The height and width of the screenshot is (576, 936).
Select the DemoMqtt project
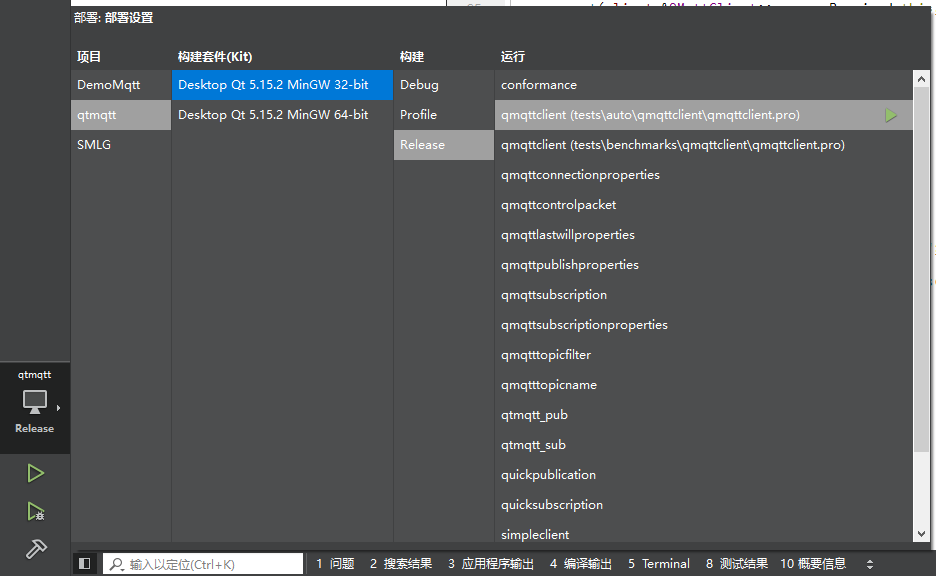(102, 84)
